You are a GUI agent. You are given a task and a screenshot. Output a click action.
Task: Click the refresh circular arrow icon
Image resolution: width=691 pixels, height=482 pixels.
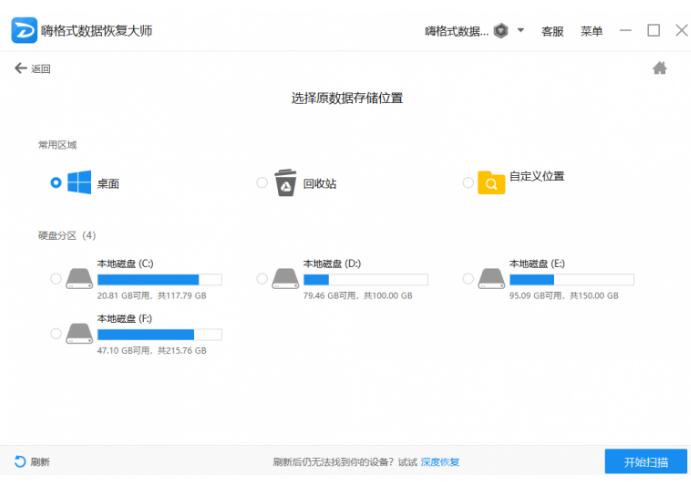click(x=20, y=461)
